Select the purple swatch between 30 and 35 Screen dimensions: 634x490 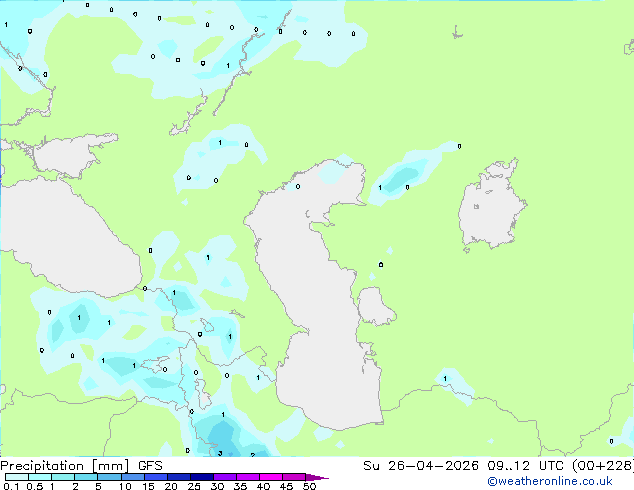[x=224, y=477]
